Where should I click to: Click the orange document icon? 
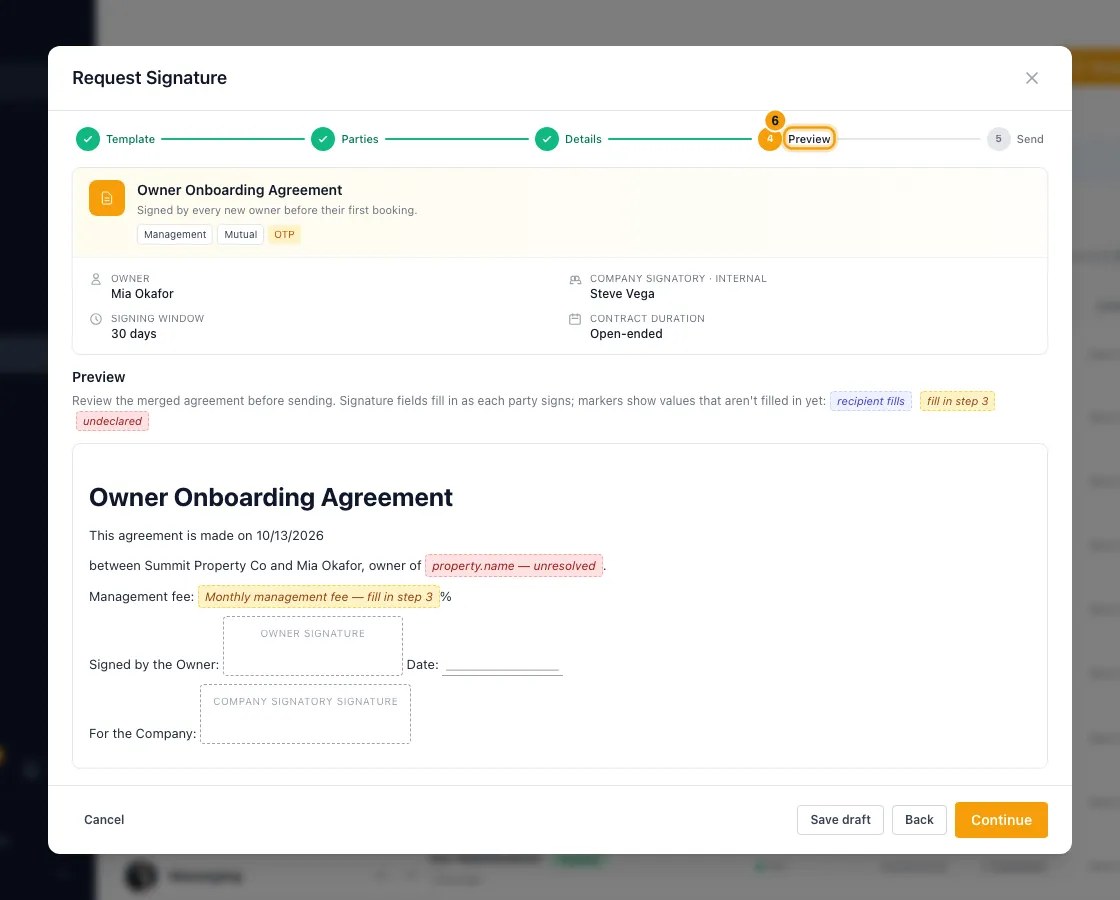coord(106,198)
